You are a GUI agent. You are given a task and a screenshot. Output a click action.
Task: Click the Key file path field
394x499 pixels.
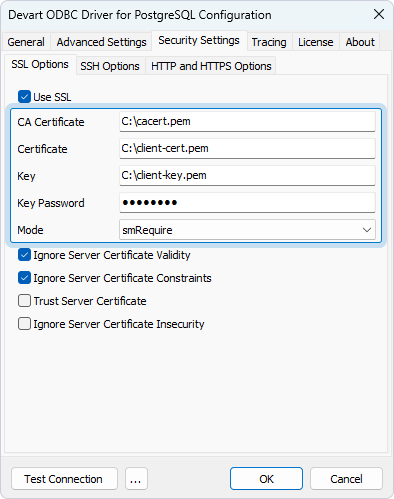(x=247, y=175)
